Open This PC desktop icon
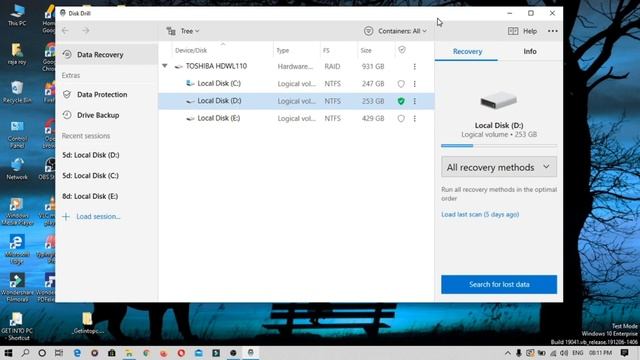This screenshot has width=640, height=360. (17, 16)
